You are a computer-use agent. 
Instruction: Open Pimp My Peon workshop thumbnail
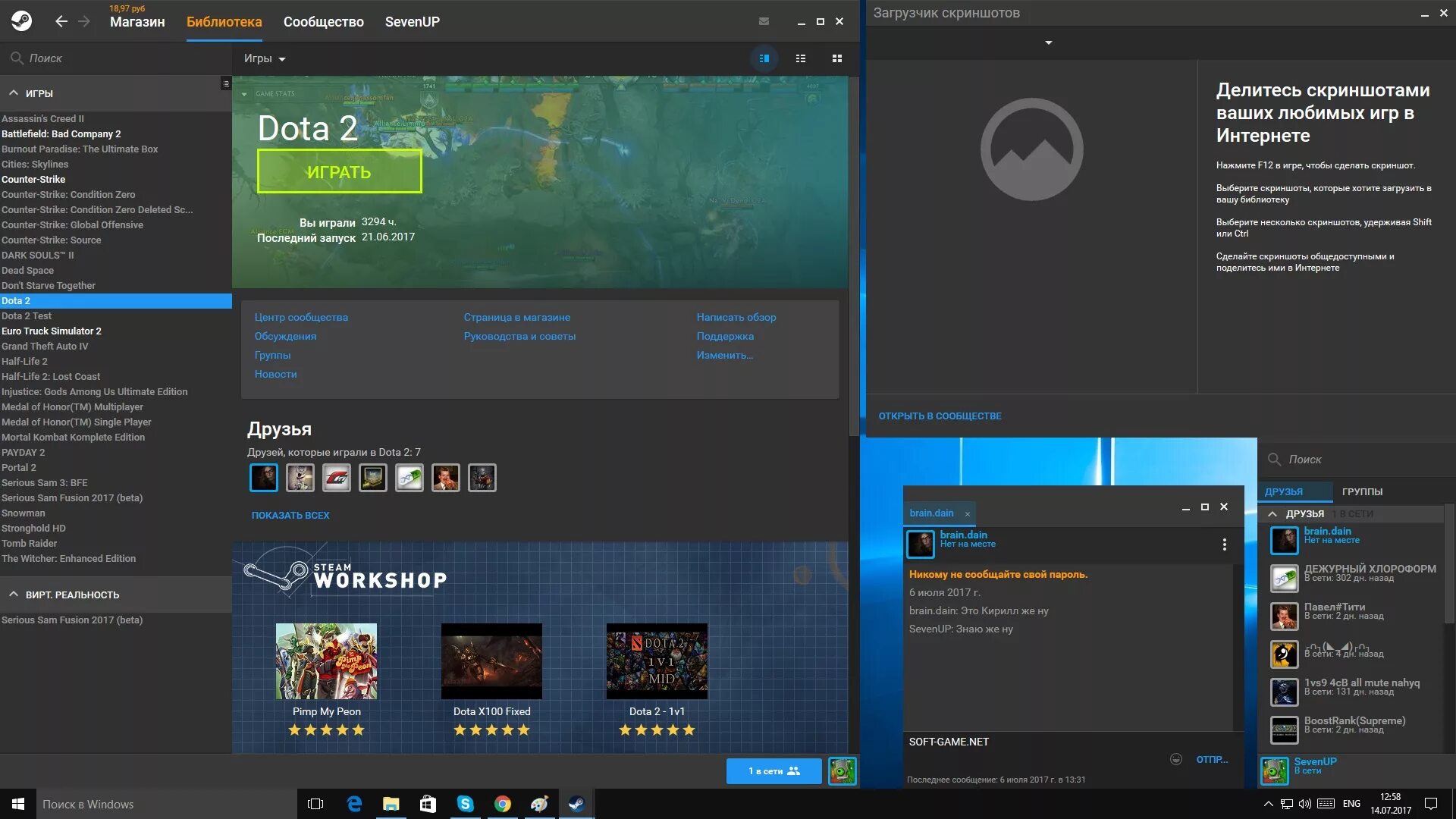[326, 661]
